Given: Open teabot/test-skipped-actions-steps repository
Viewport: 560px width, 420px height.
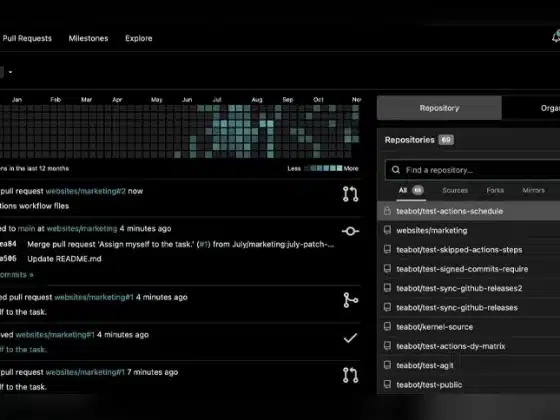Looking at the screenshot, I should pyautogui.click(x=459, y=250).
